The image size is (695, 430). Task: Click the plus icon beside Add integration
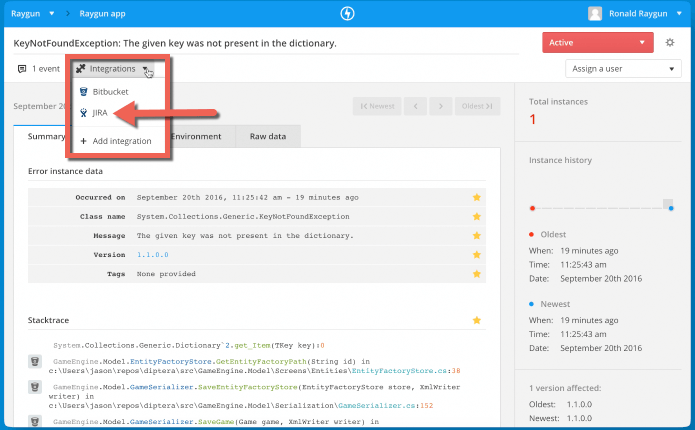[83, 141]
